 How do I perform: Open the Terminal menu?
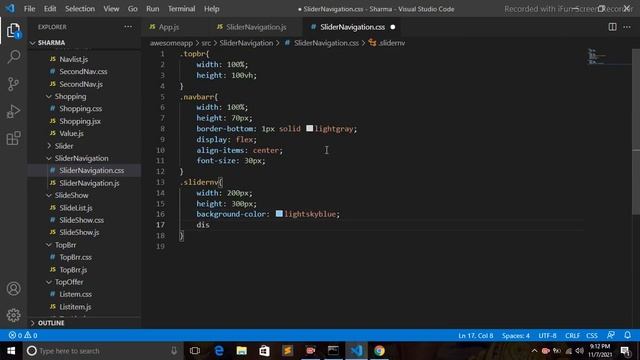pos(181,9)
